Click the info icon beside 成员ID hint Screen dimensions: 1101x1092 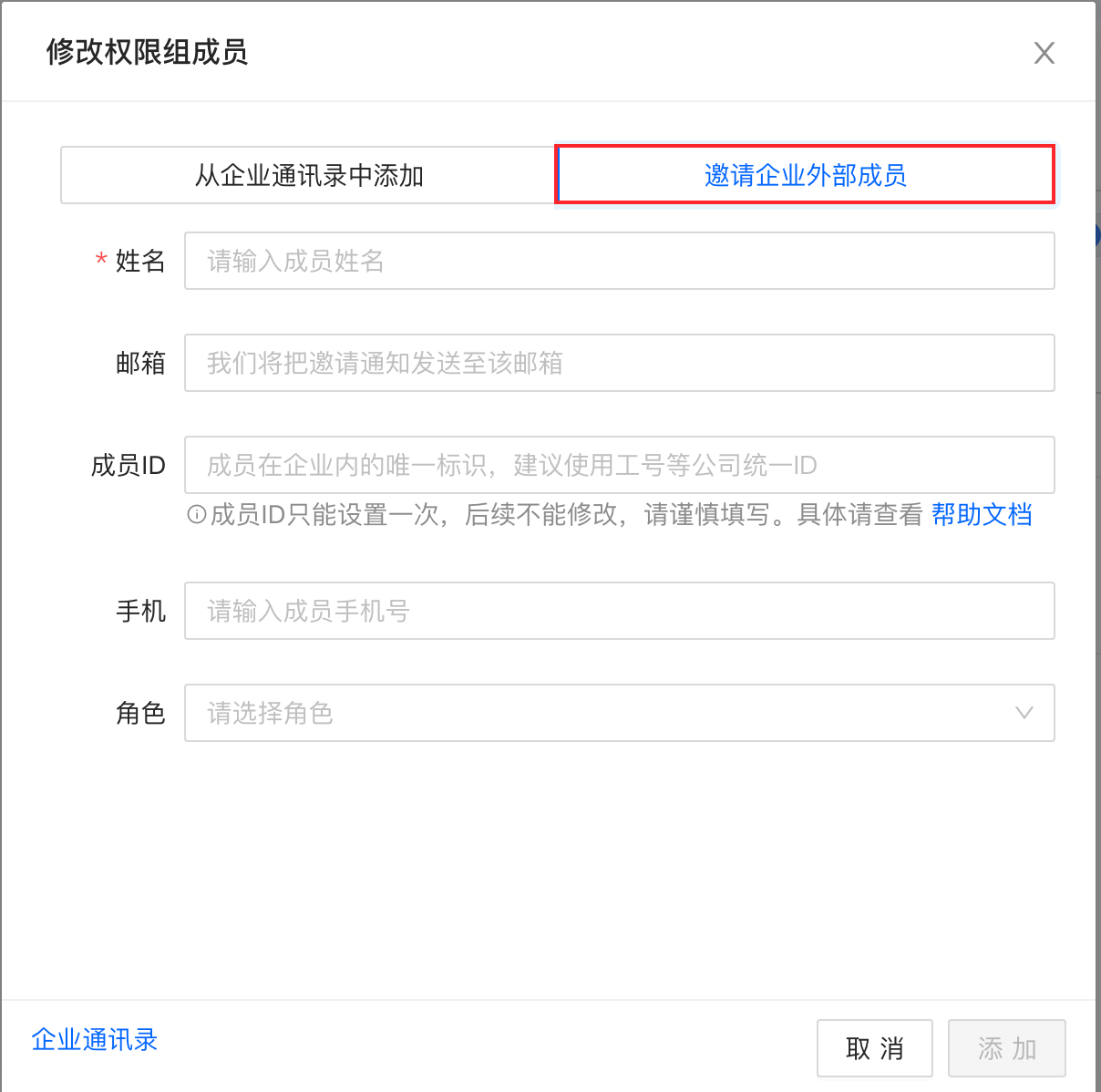pos(196,515)
